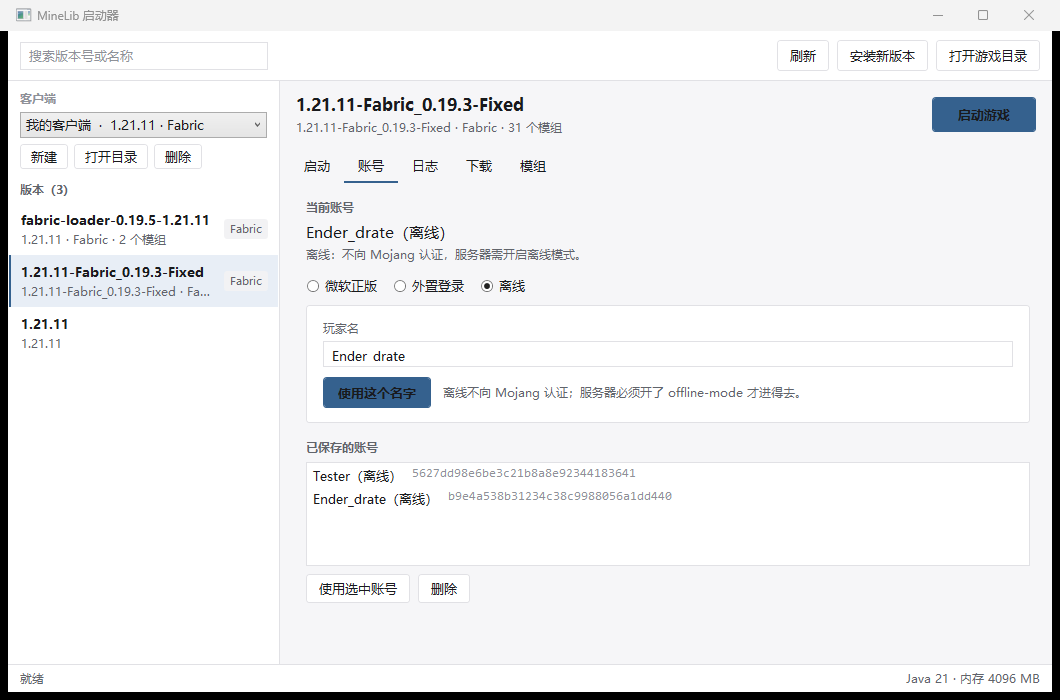Click the 玩家名 input field
The image size is (1060, 700).
668,355
